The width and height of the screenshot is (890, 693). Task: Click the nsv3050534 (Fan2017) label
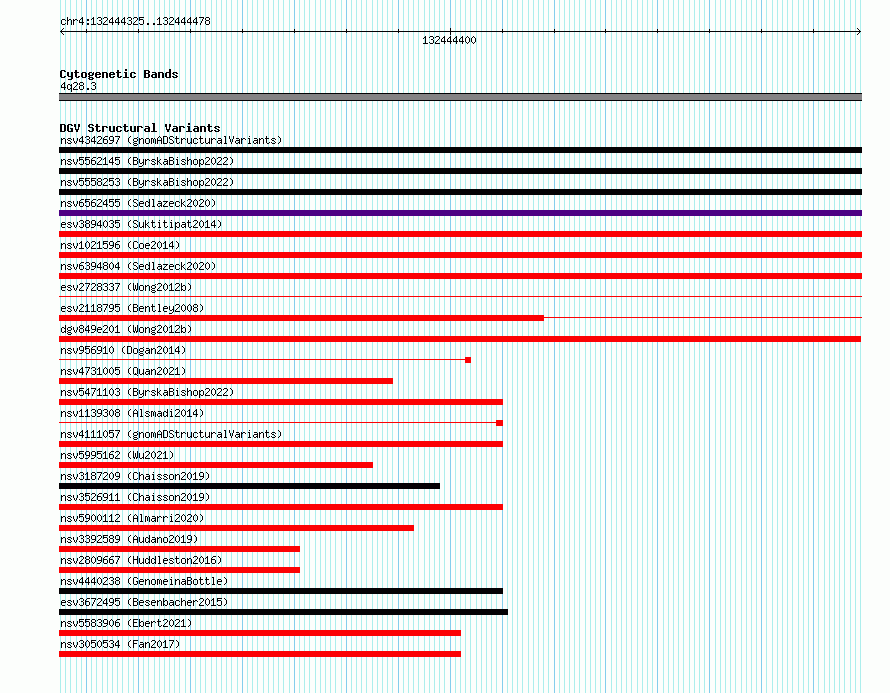[x=120, y=644]
